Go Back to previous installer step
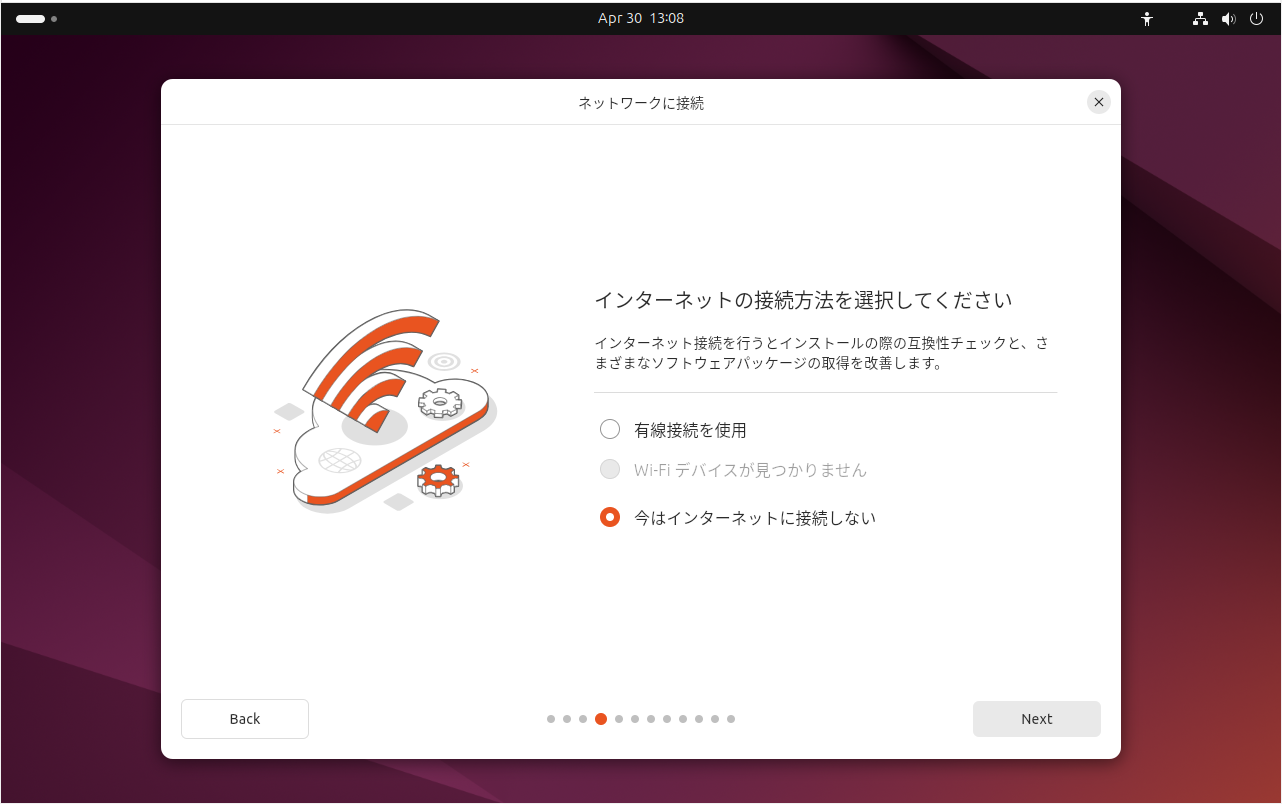 (245, 719)
